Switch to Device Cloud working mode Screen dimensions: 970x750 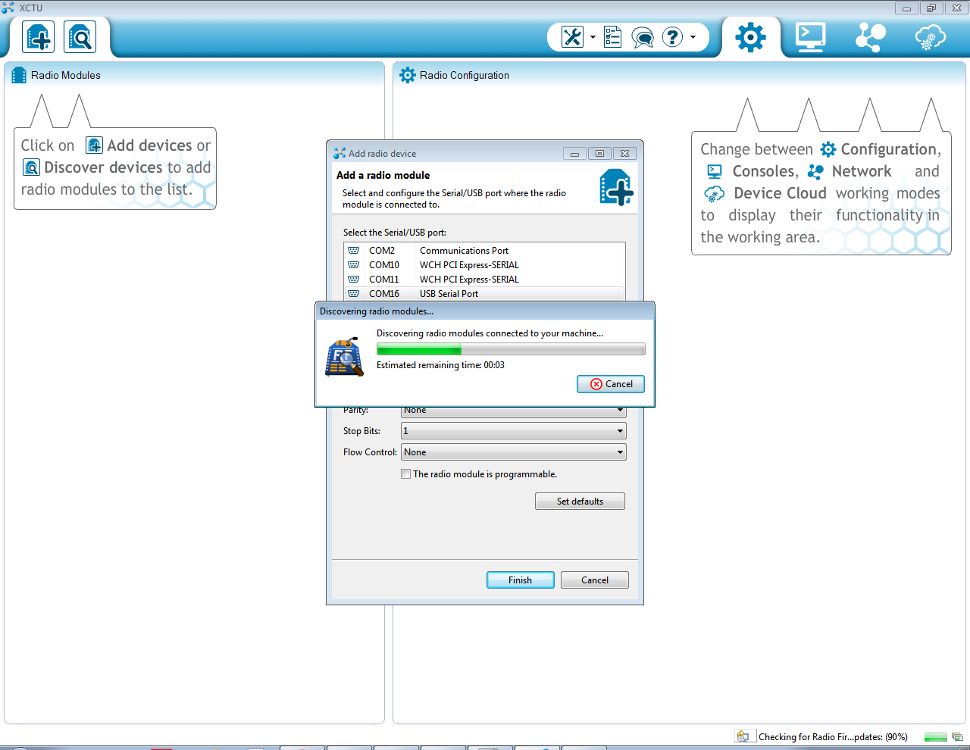930,37
